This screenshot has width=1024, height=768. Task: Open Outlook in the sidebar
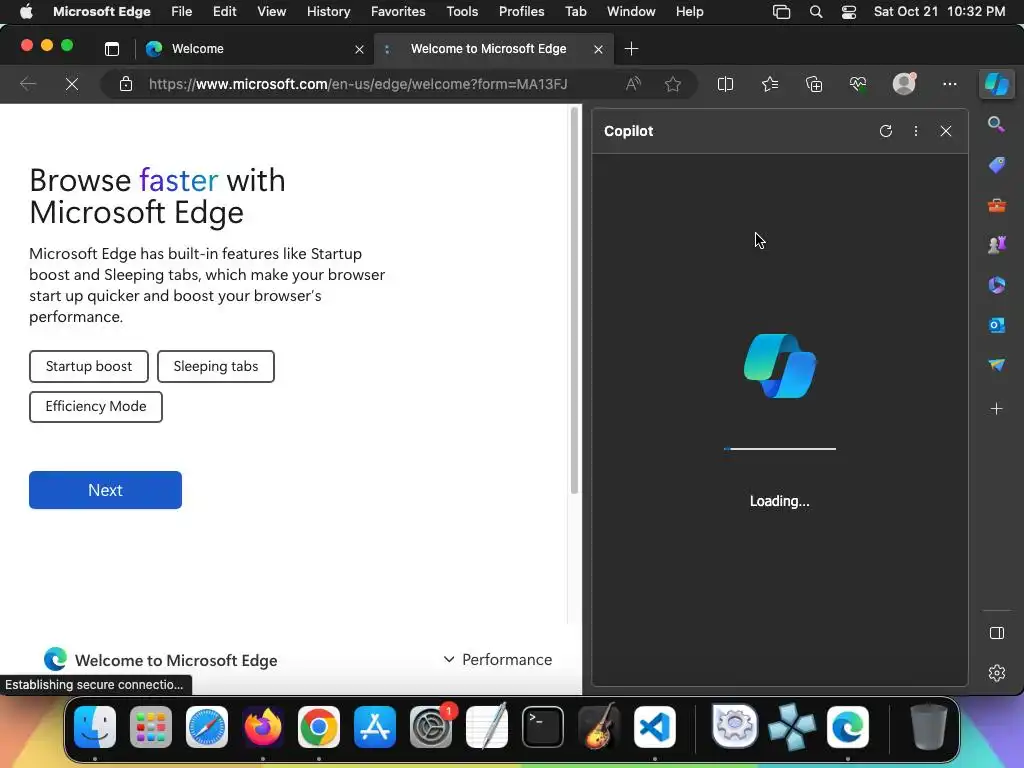coord(997,325)
